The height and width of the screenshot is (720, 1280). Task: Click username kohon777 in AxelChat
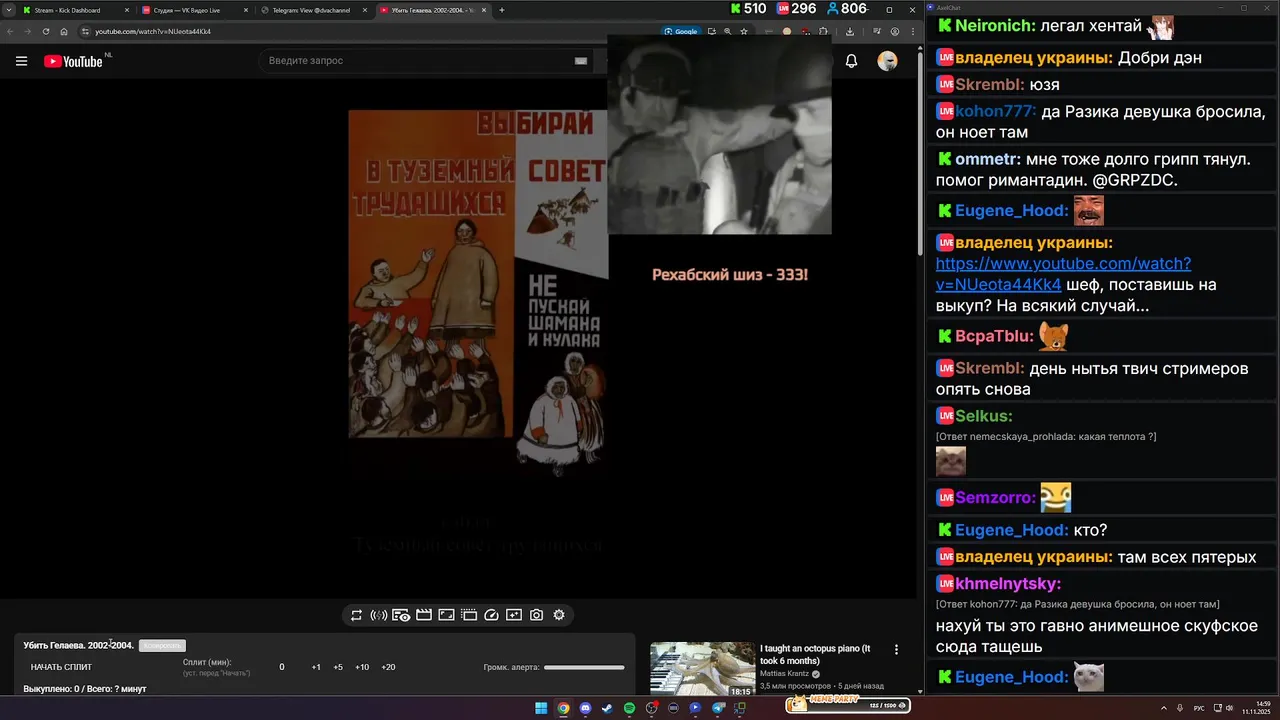(995, 111)
